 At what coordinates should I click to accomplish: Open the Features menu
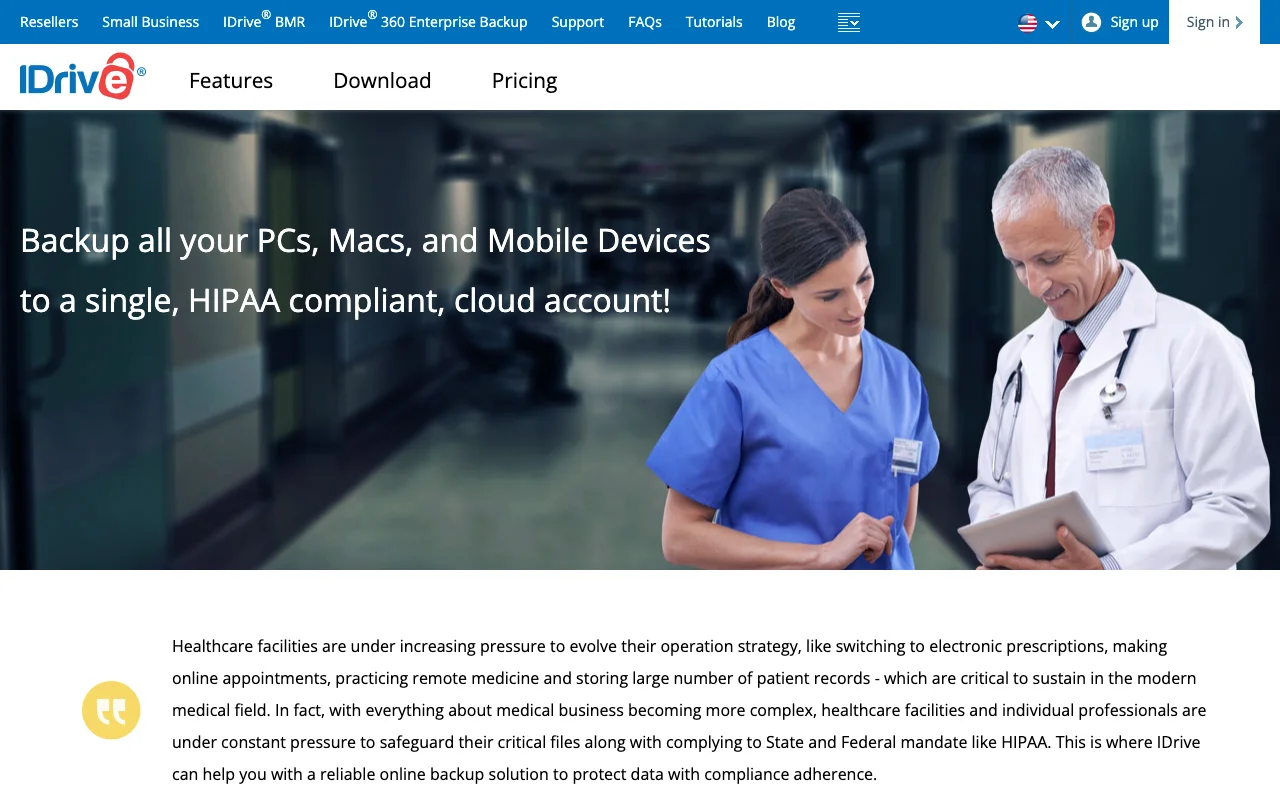(231, 80)
